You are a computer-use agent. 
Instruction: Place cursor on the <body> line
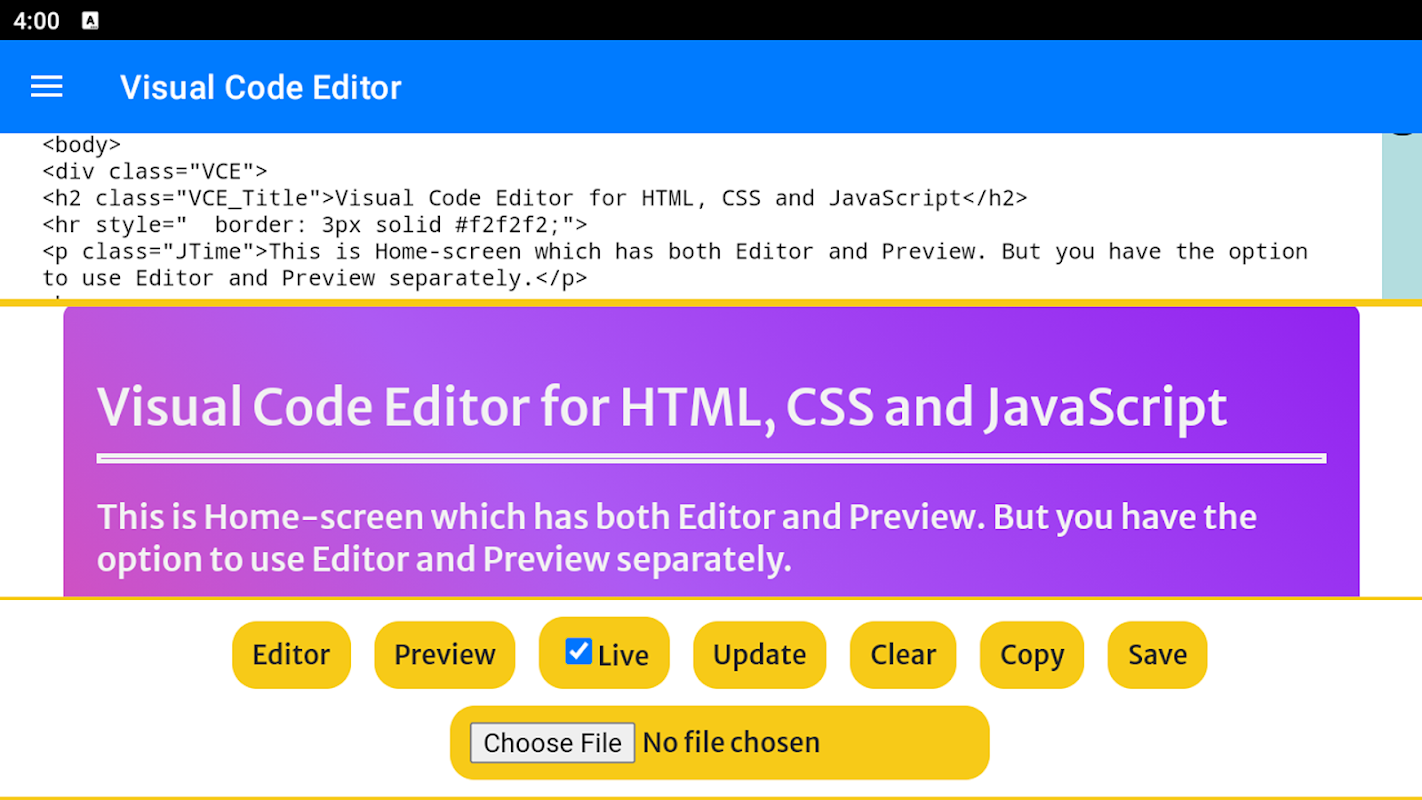pos(82,145)
